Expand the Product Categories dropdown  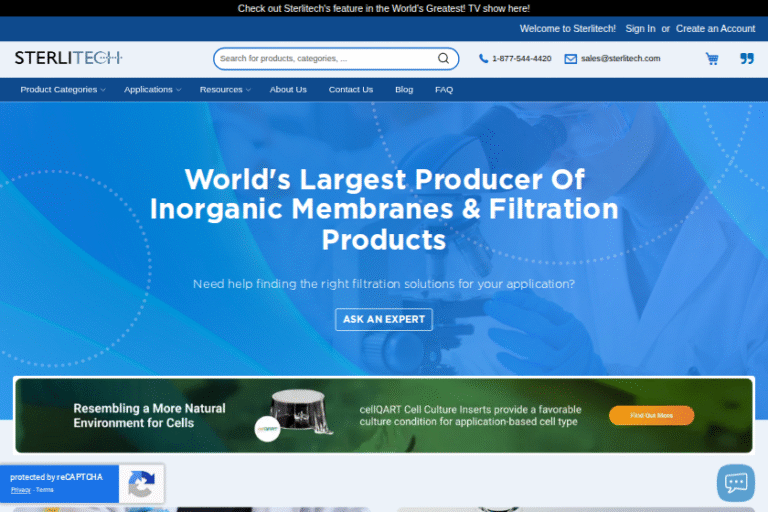pyautogui.click(x=62, y=89)
